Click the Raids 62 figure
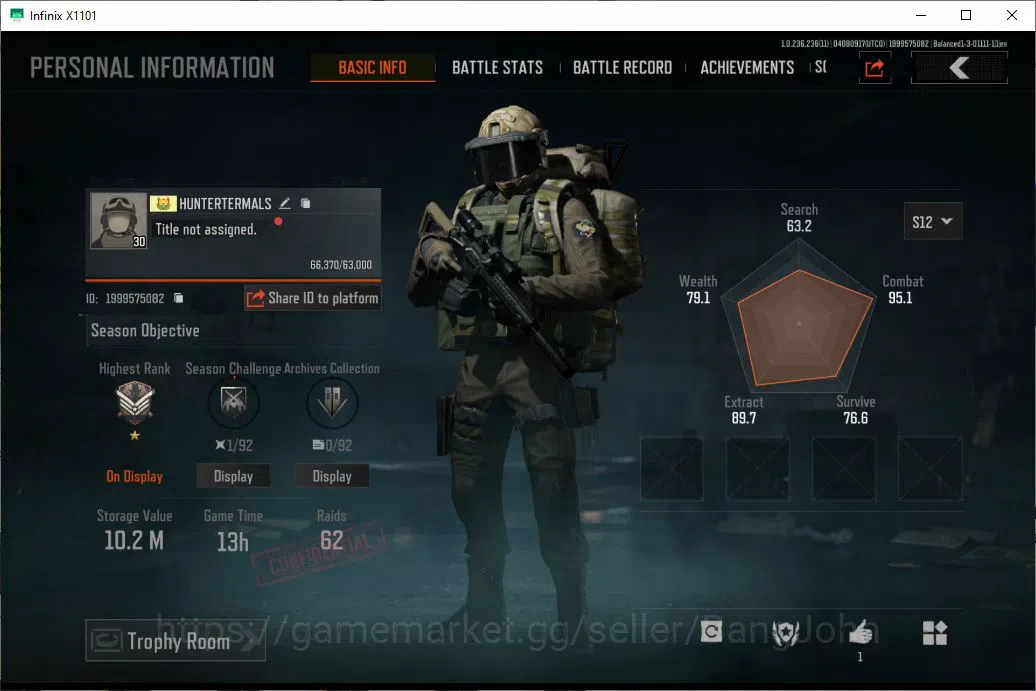 coord(332,540)
